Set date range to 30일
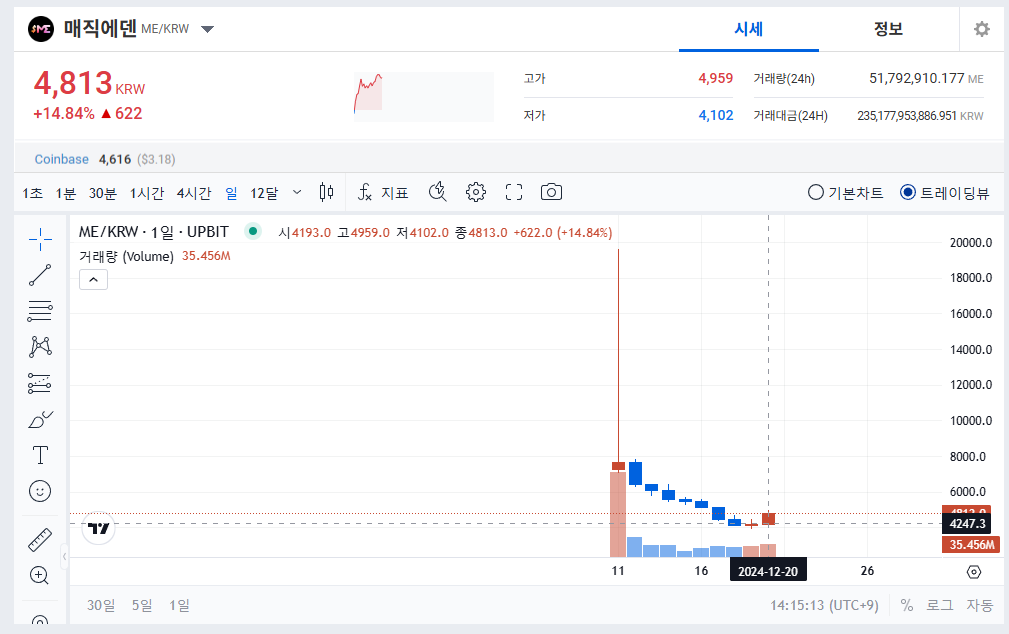This screenshot has height=634, width=1009. (x=101, y=605)
